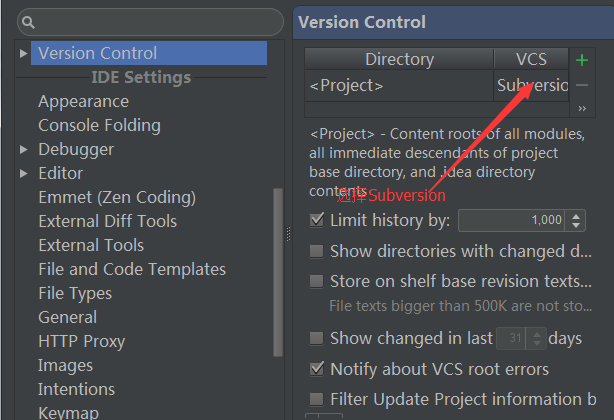Enable Show changed in last days checkbox
The image size is (614, 420).
tap(316, 338)
